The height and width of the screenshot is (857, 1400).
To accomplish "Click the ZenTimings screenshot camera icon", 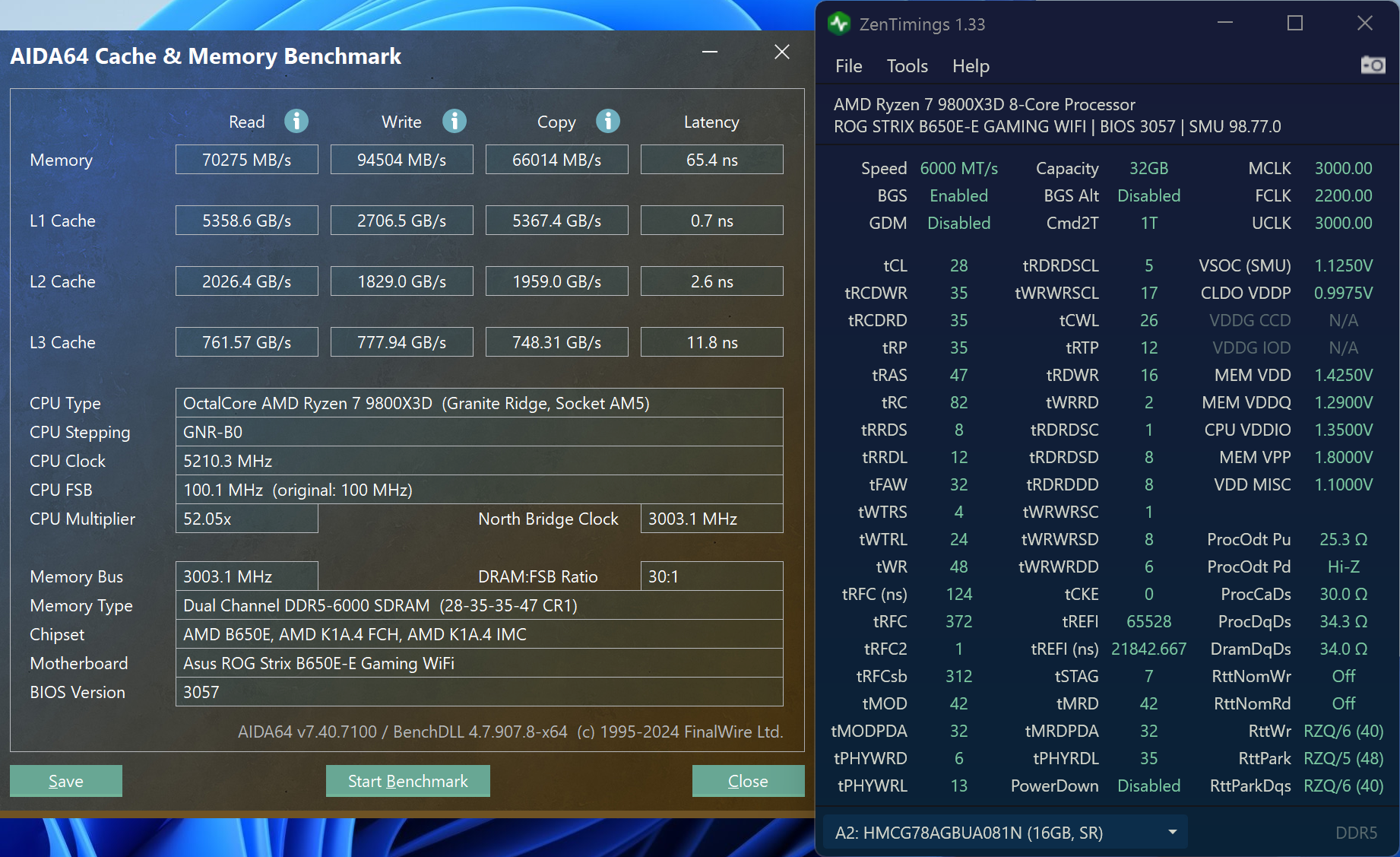I will (x=1374, y=65).
